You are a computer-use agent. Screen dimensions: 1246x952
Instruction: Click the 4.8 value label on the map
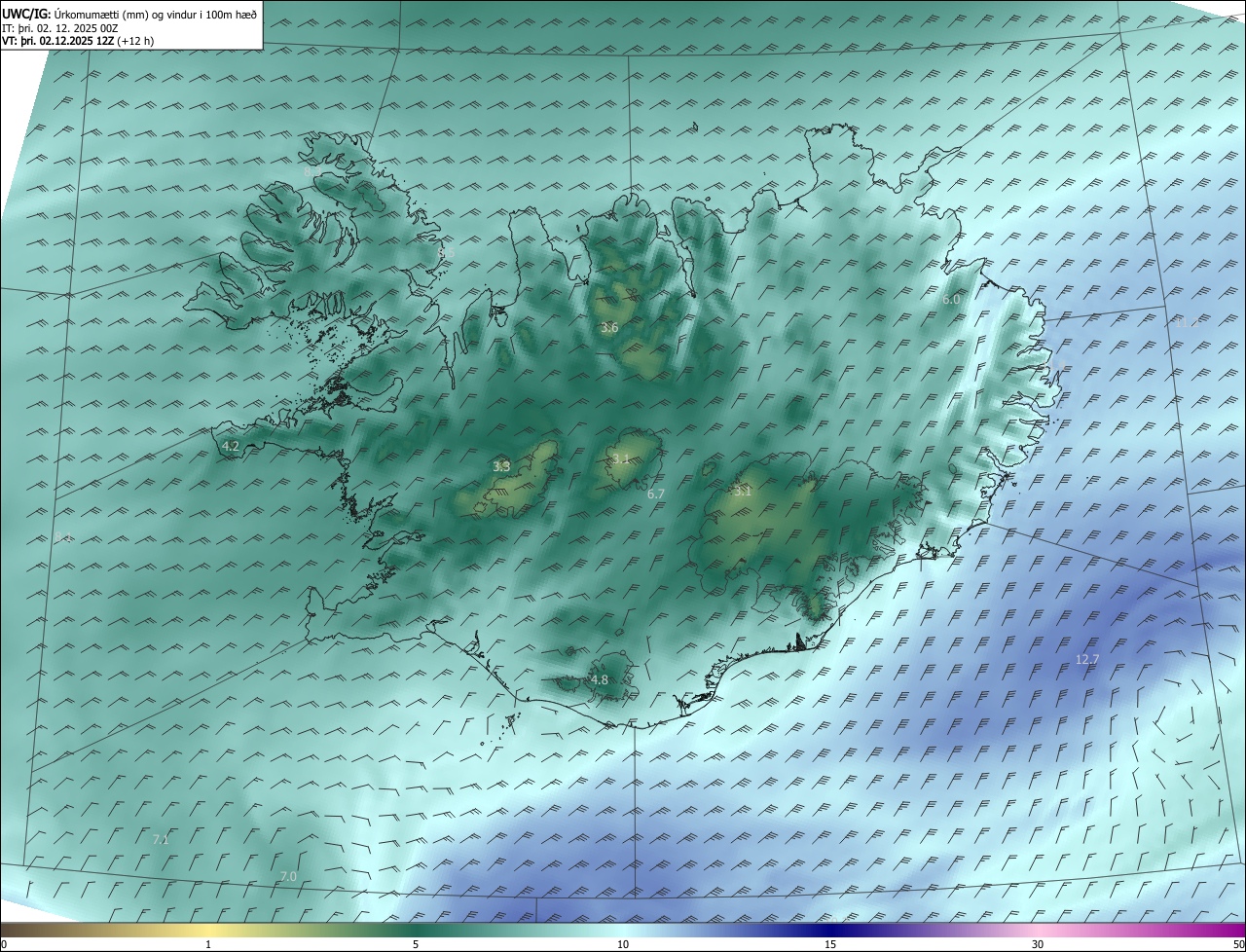(600, 680)
